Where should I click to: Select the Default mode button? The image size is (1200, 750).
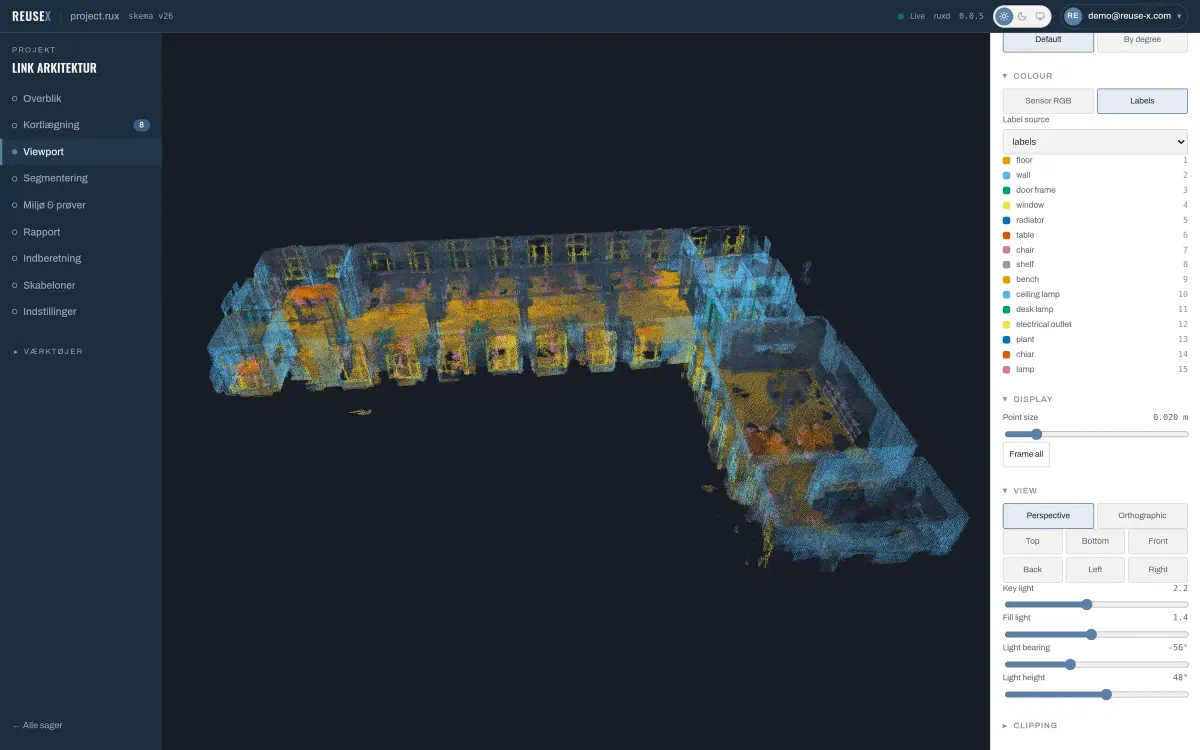point(1048,40)
